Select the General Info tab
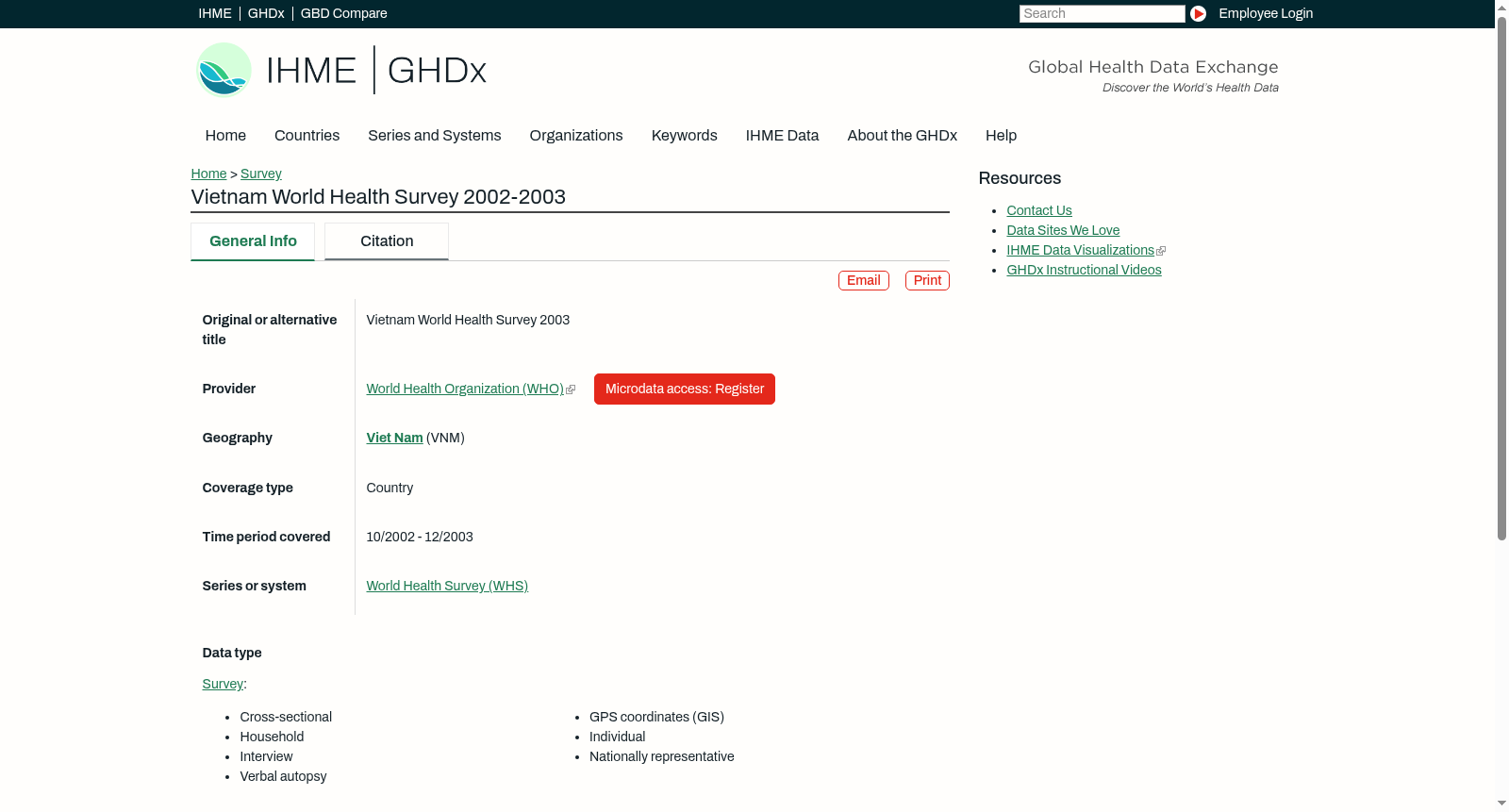Viewport: 1509px width, 812px height. 253,241
